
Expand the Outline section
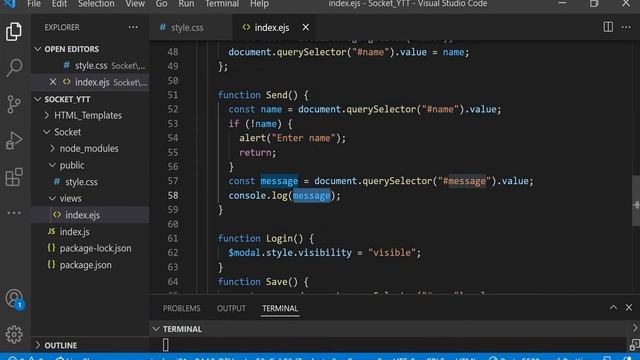(38, 345)
